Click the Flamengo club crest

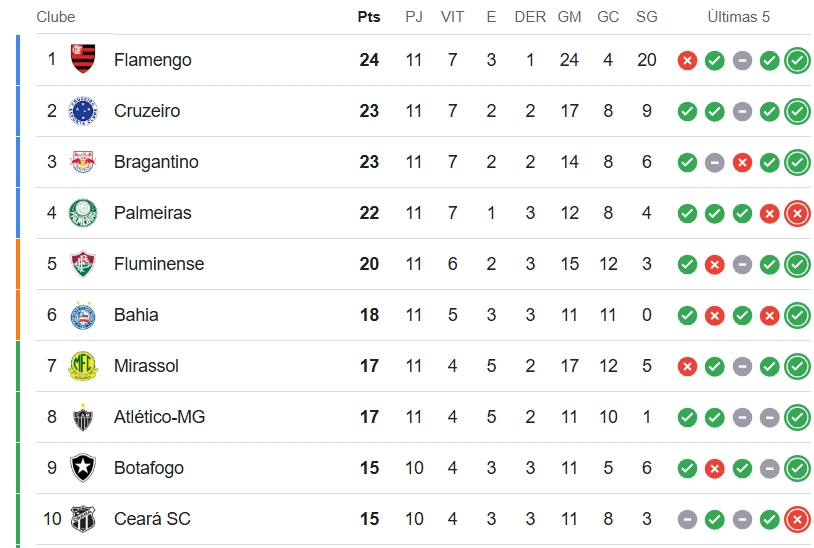tap(83, 59)
